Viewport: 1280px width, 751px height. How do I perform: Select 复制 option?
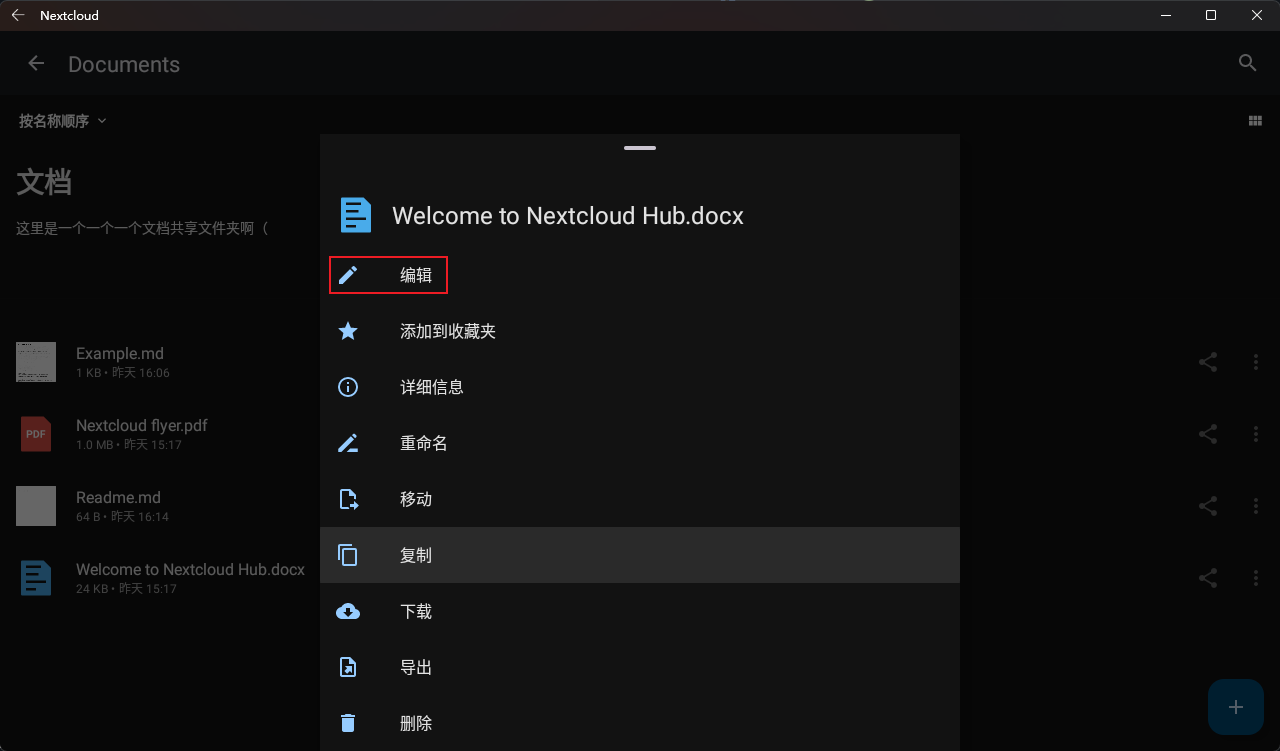click(640, 555)
